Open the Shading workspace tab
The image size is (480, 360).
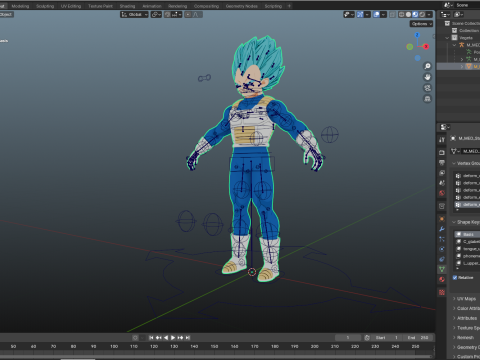(127, 6)
